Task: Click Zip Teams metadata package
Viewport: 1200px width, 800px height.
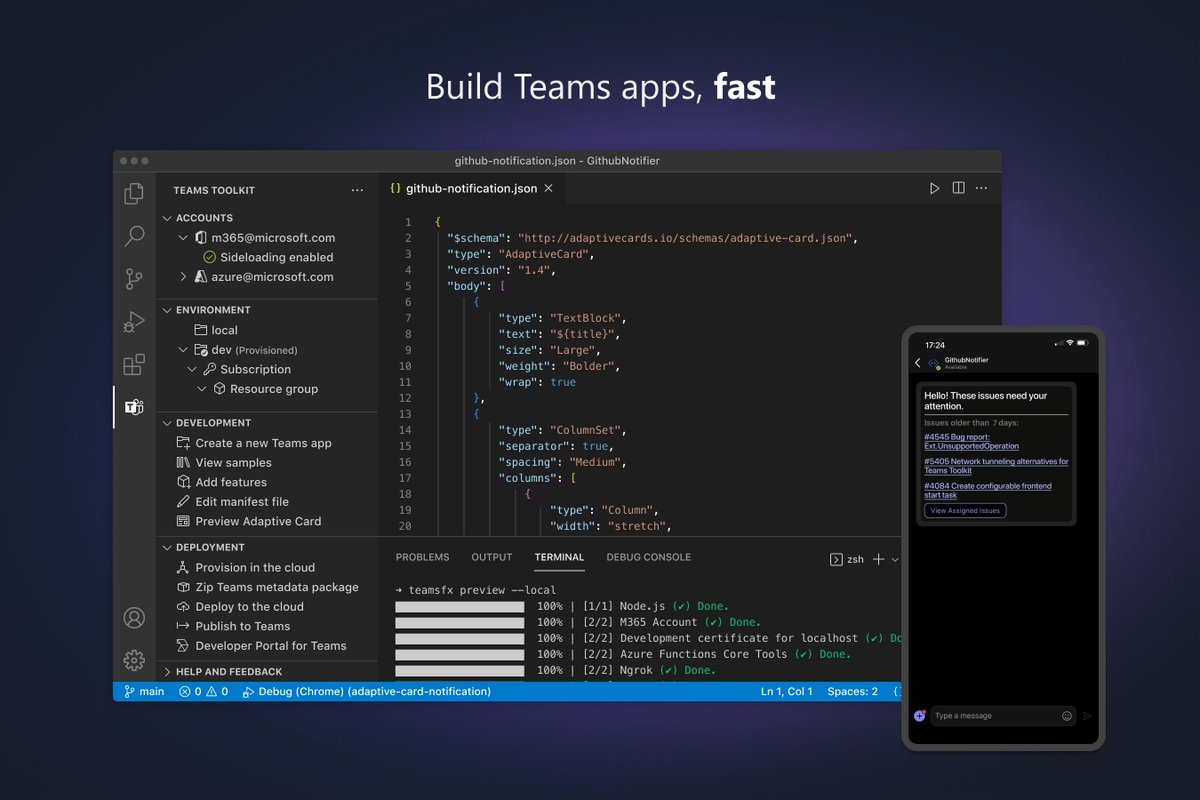Action: pos(268,587)
